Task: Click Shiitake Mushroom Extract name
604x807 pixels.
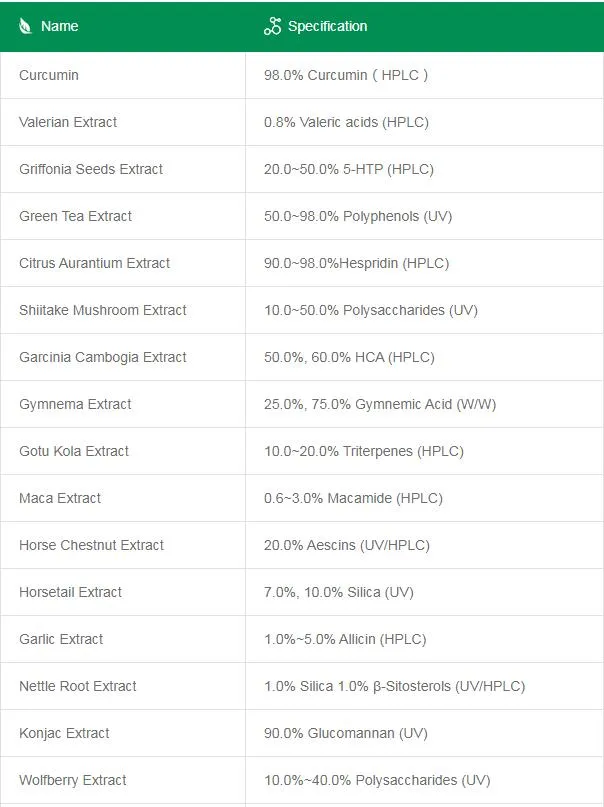Action: [x=103, y=310]
